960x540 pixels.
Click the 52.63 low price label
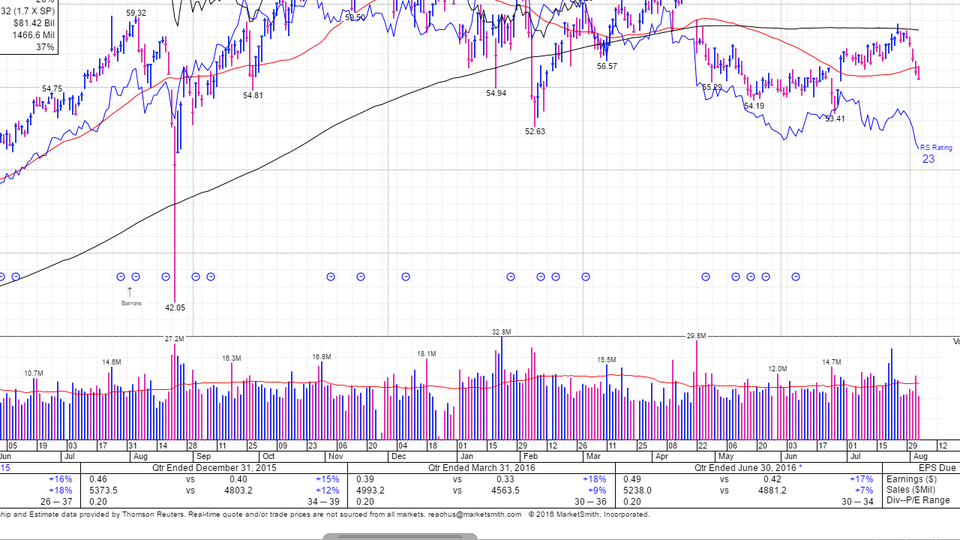[x=534, y=131]
